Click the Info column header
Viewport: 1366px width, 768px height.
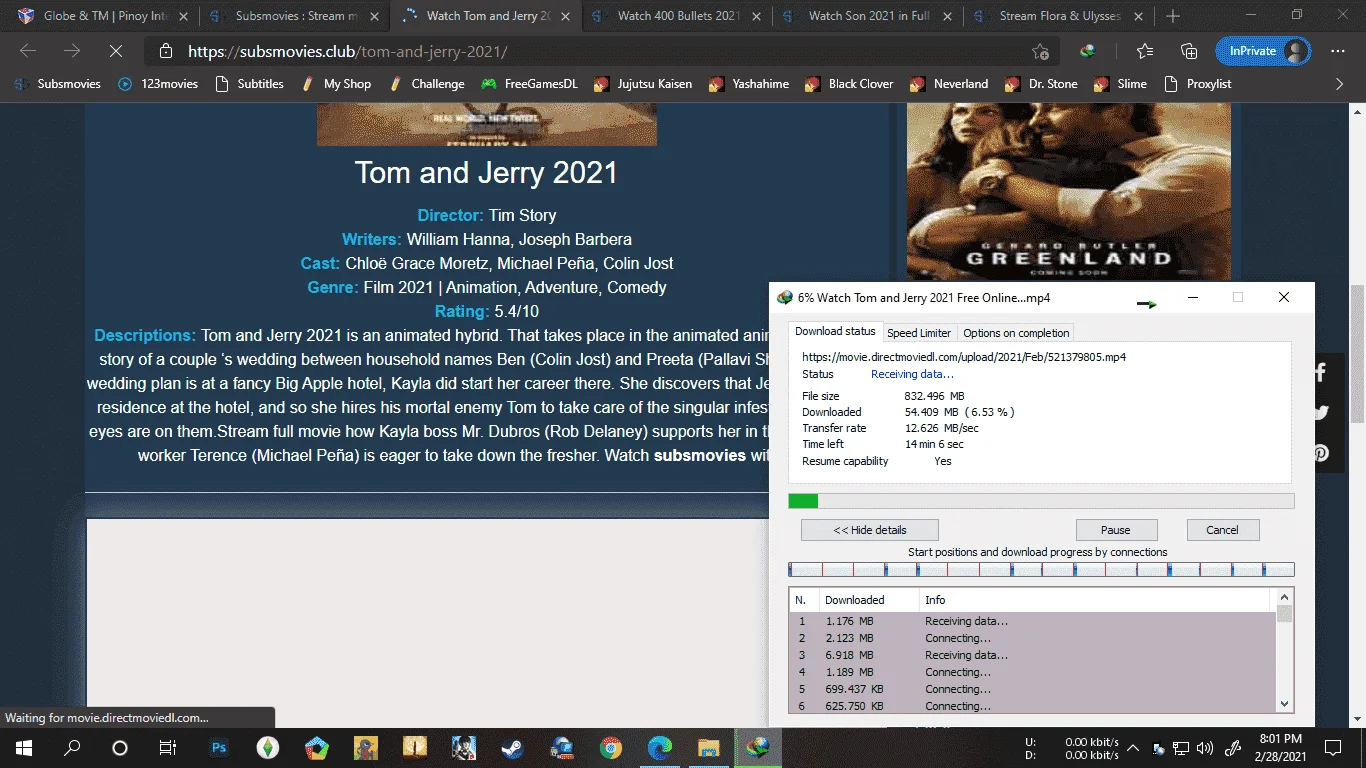click(x=1095, y=600)
